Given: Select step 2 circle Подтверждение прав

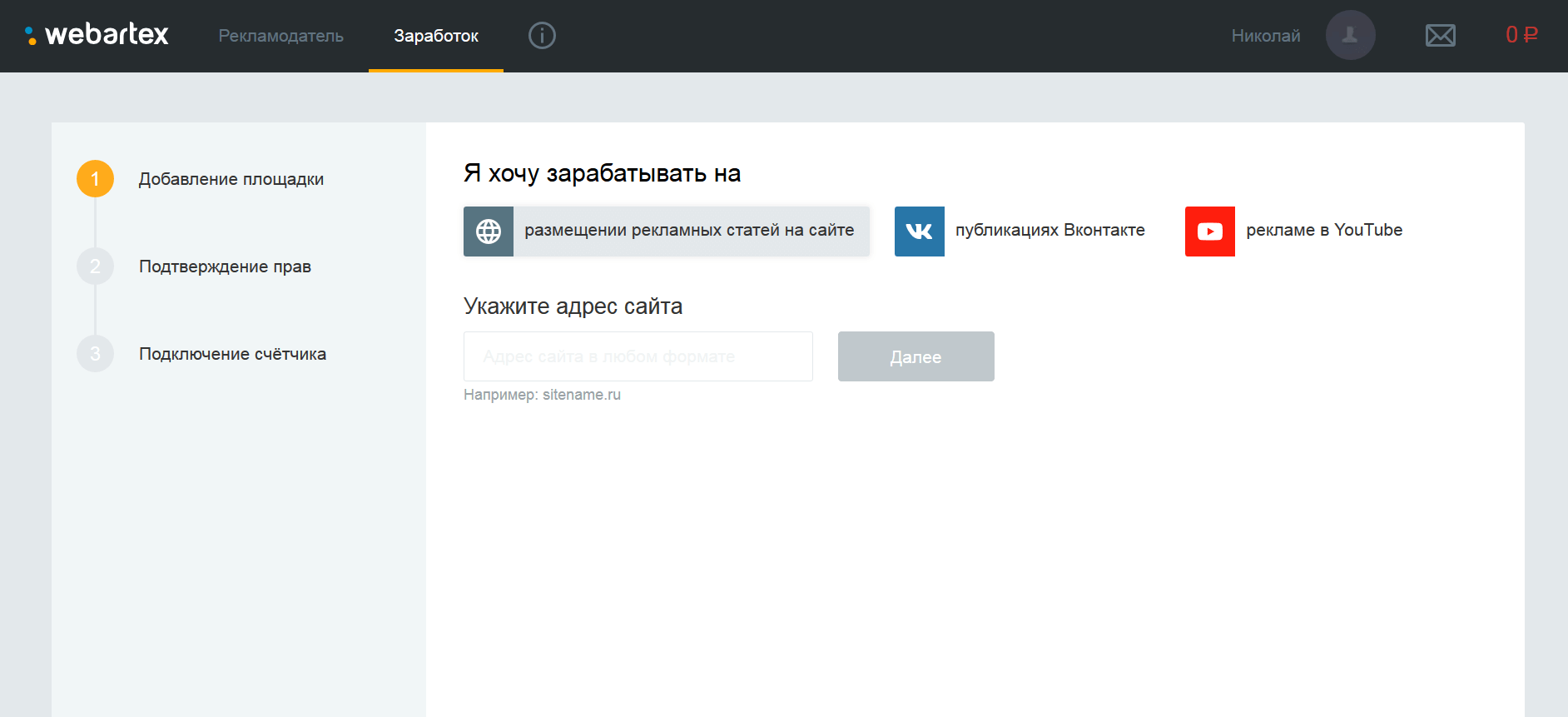Looking at the screenshot, I should pyautogui.click(x=95, y=266).
